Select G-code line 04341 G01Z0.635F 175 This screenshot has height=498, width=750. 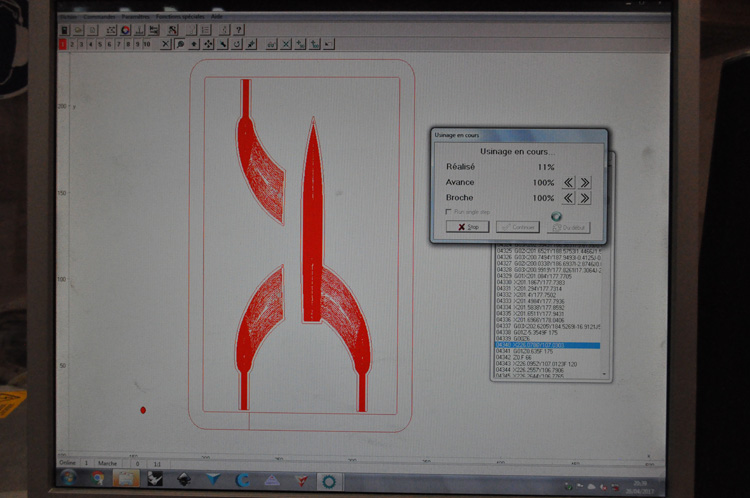[547, 351]
